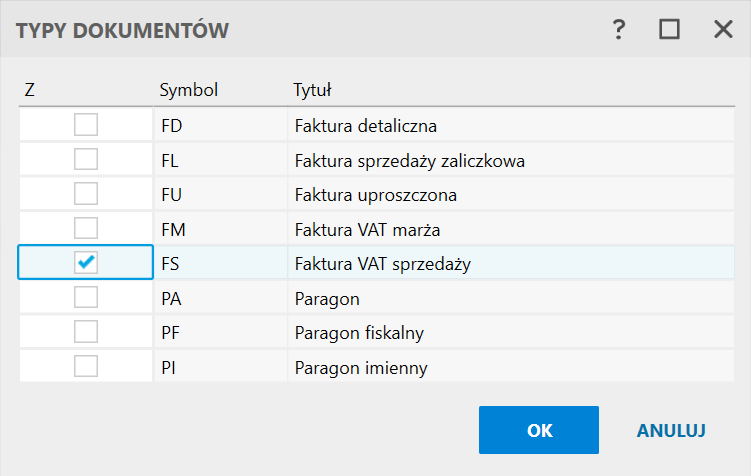751x476 pixels.
Task: Maximize the Typy dokumentów dialog
Action: pyautogui.click(x=669, y=30)
